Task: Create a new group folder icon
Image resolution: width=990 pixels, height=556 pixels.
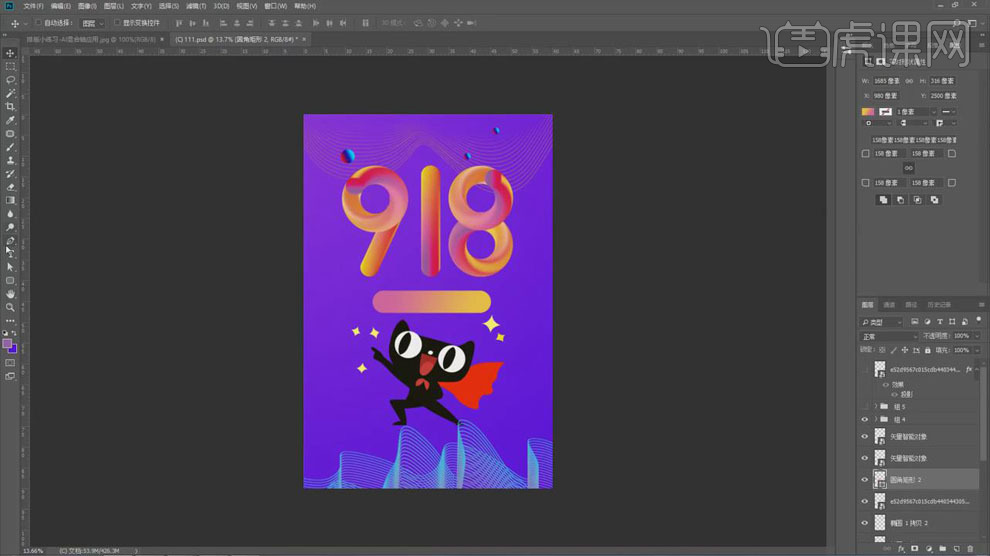Action: (x=943, y=549)
